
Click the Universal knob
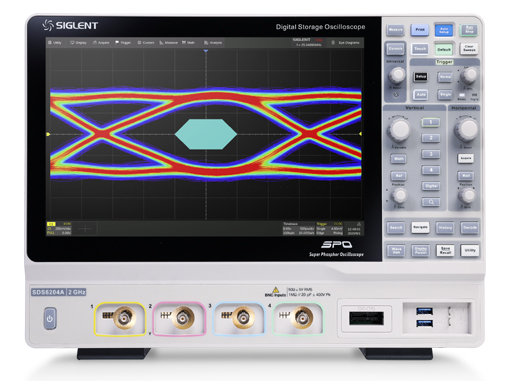397,75
